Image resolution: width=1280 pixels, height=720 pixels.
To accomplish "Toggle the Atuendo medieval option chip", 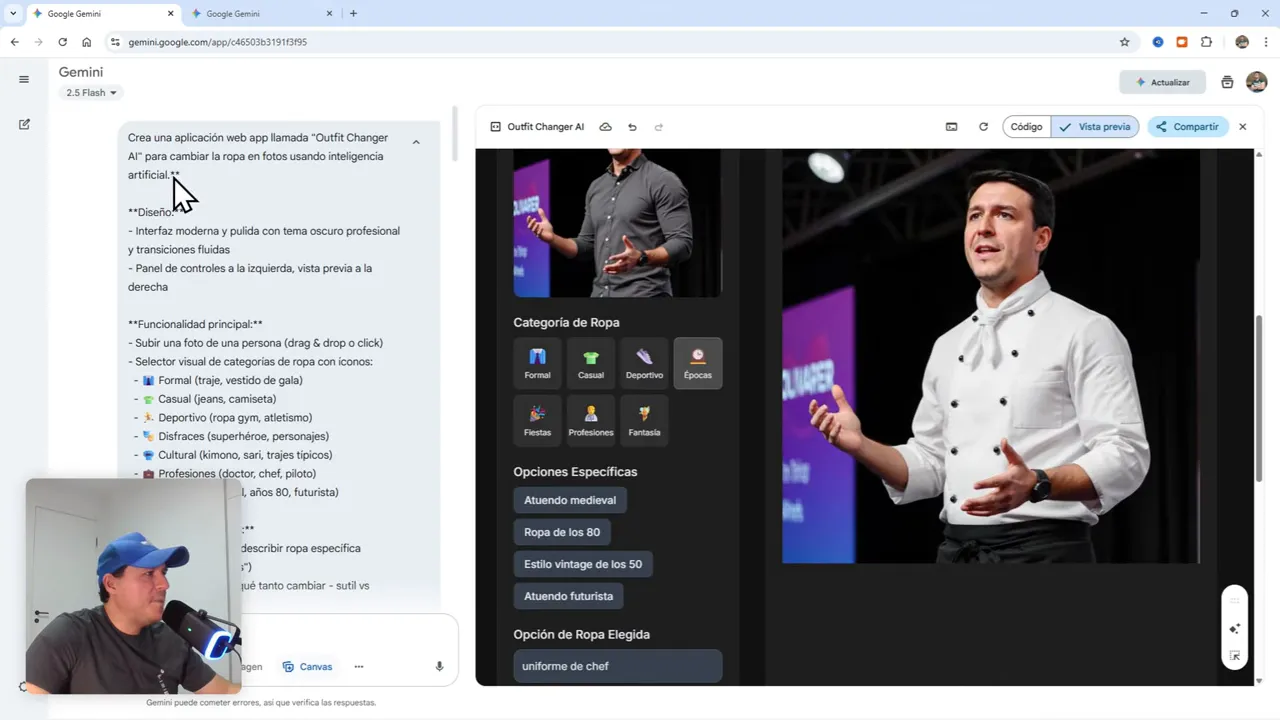I will 570,499.
